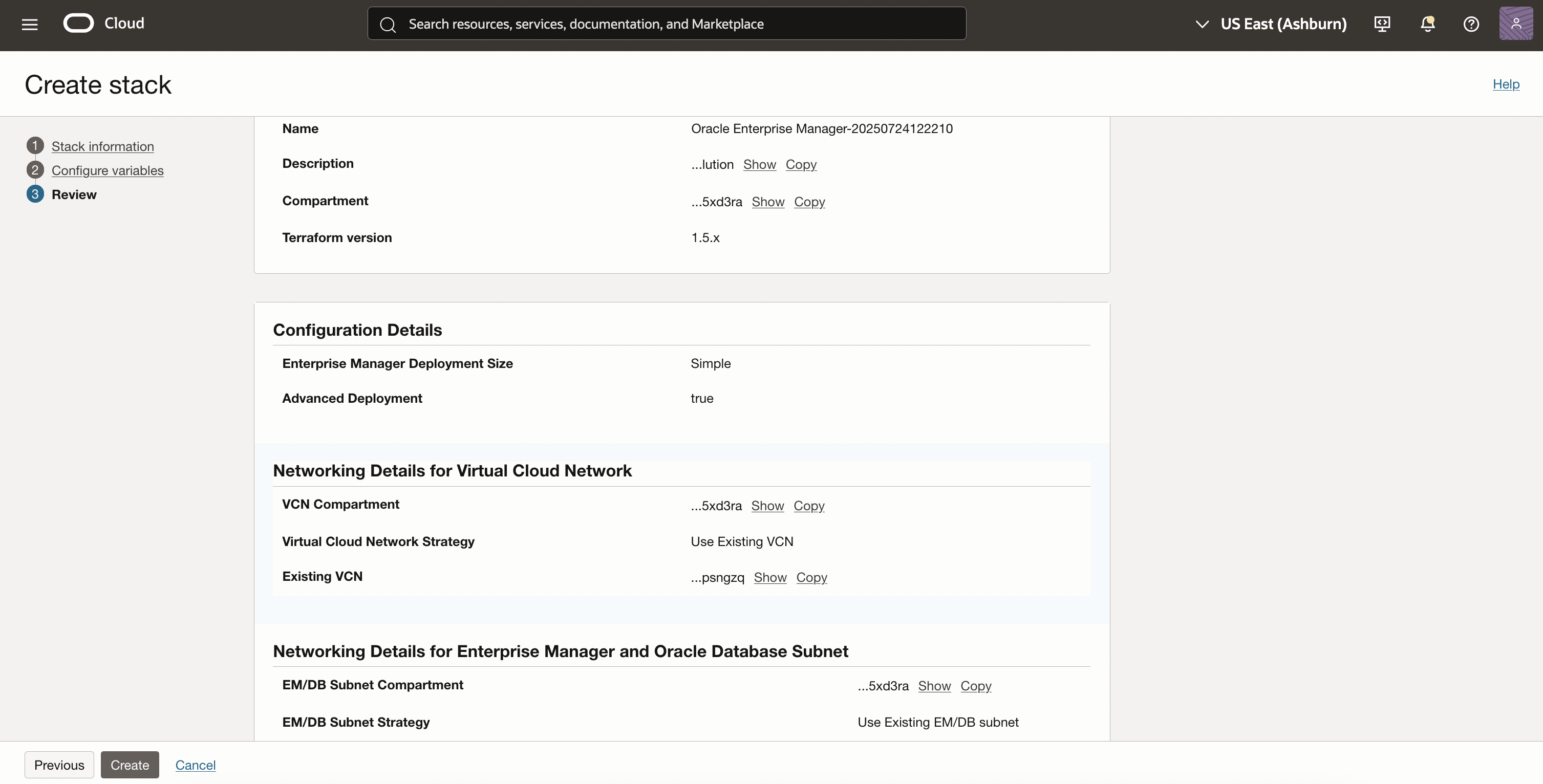Image resolution: width=1543 pixels, height=784 pixels.
Task: Copy the EM/DB Subnet Compartment value
Action: click(x=975, y=686)
